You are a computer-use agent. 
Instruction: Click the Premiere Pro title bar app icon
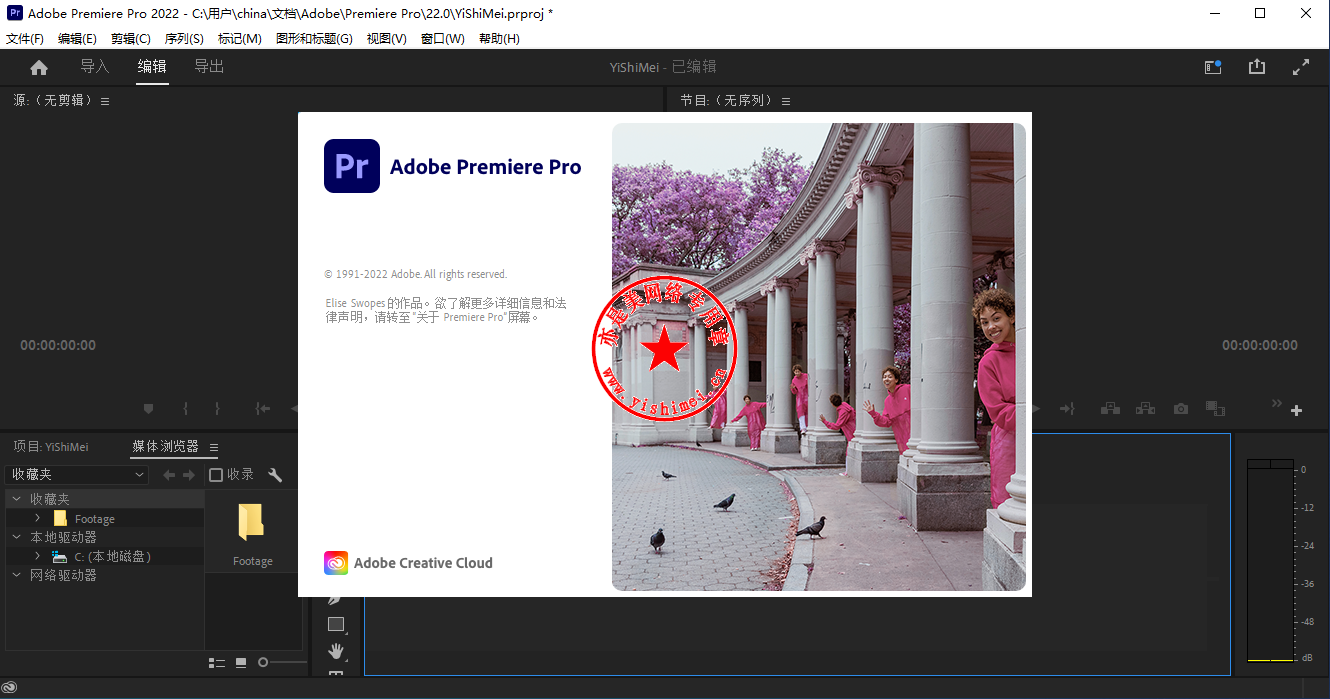pos(15,13)
